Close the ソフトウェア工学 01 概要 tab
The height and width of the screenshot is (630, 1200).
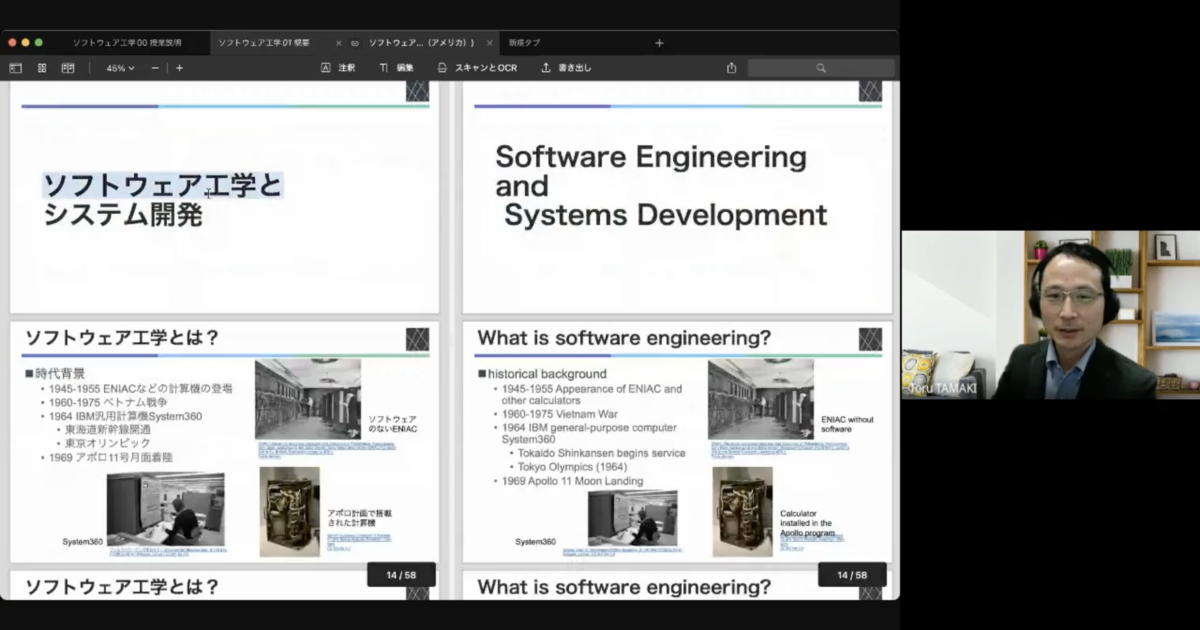click(x=338, y=43)
